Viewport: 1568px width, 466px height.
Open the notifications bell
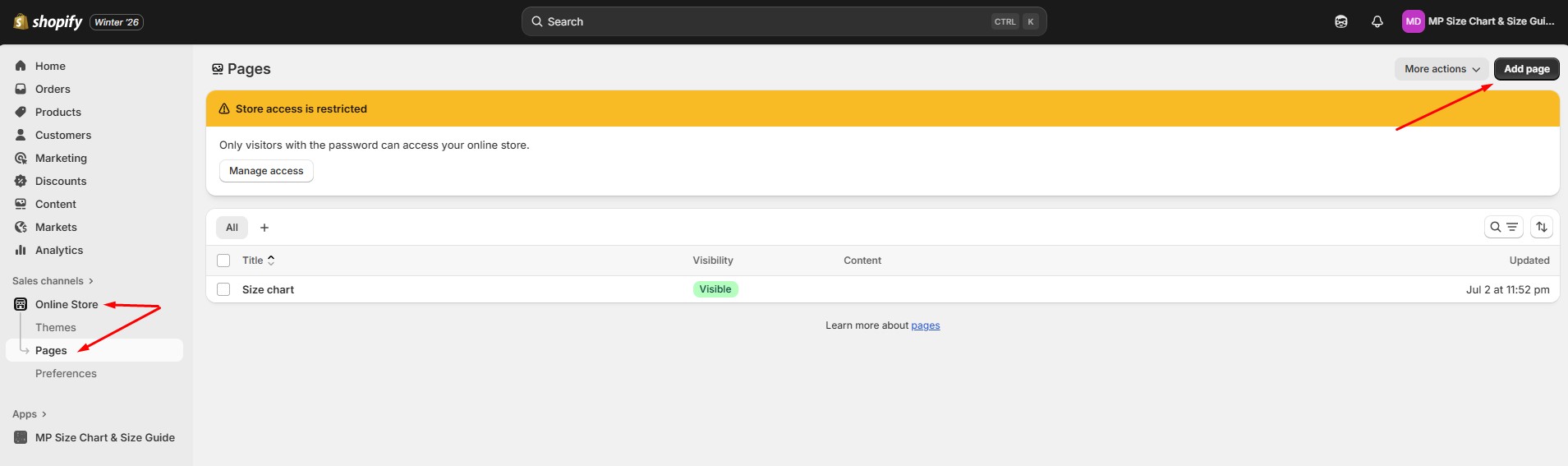[x=1377, y=22]
